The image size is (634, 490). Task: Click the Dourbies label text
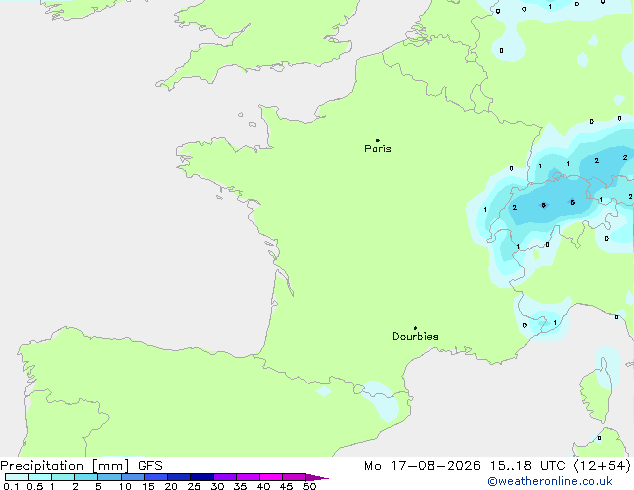(415, 336)
